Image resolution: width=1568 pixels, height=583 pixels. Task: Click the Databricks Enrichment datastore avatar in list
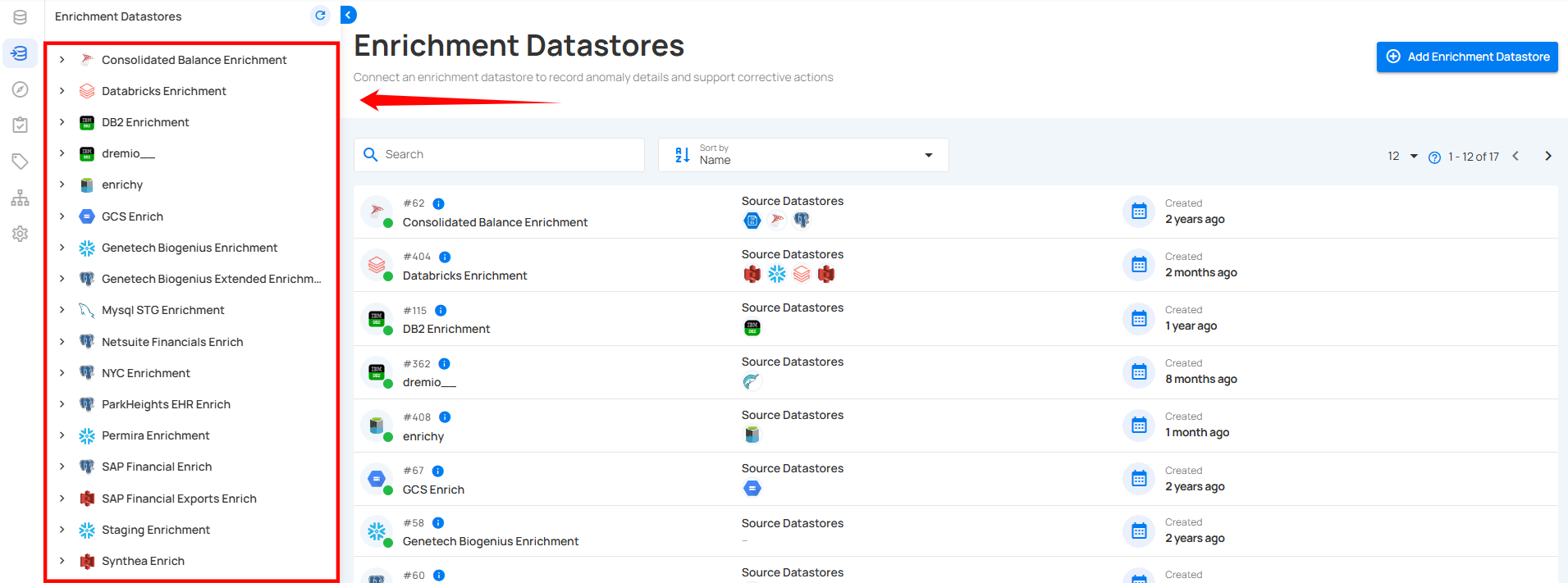377,265
